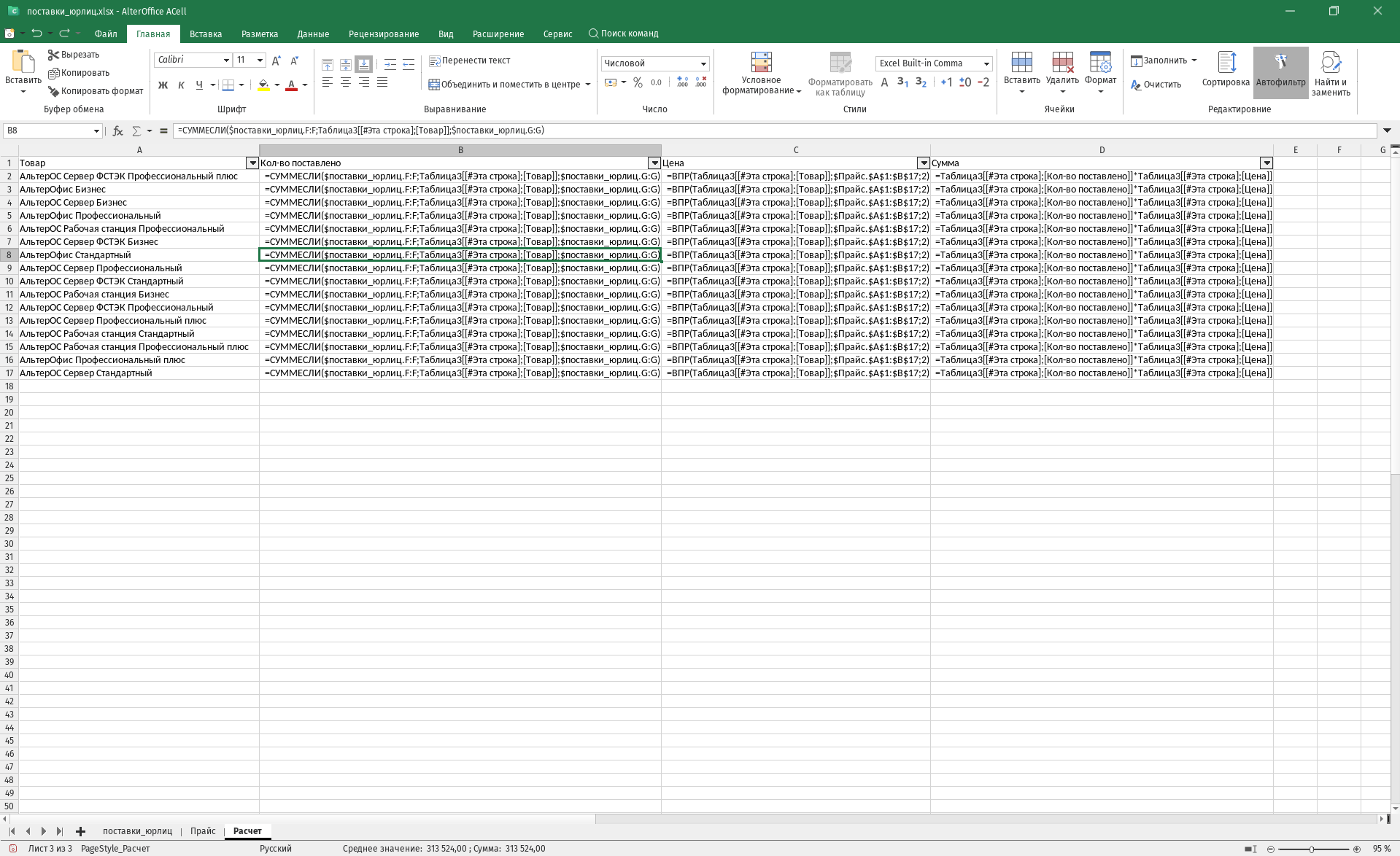Open sheet tab Прайс
Screen dimensions: 1400x856
click(x=203, y=831)
